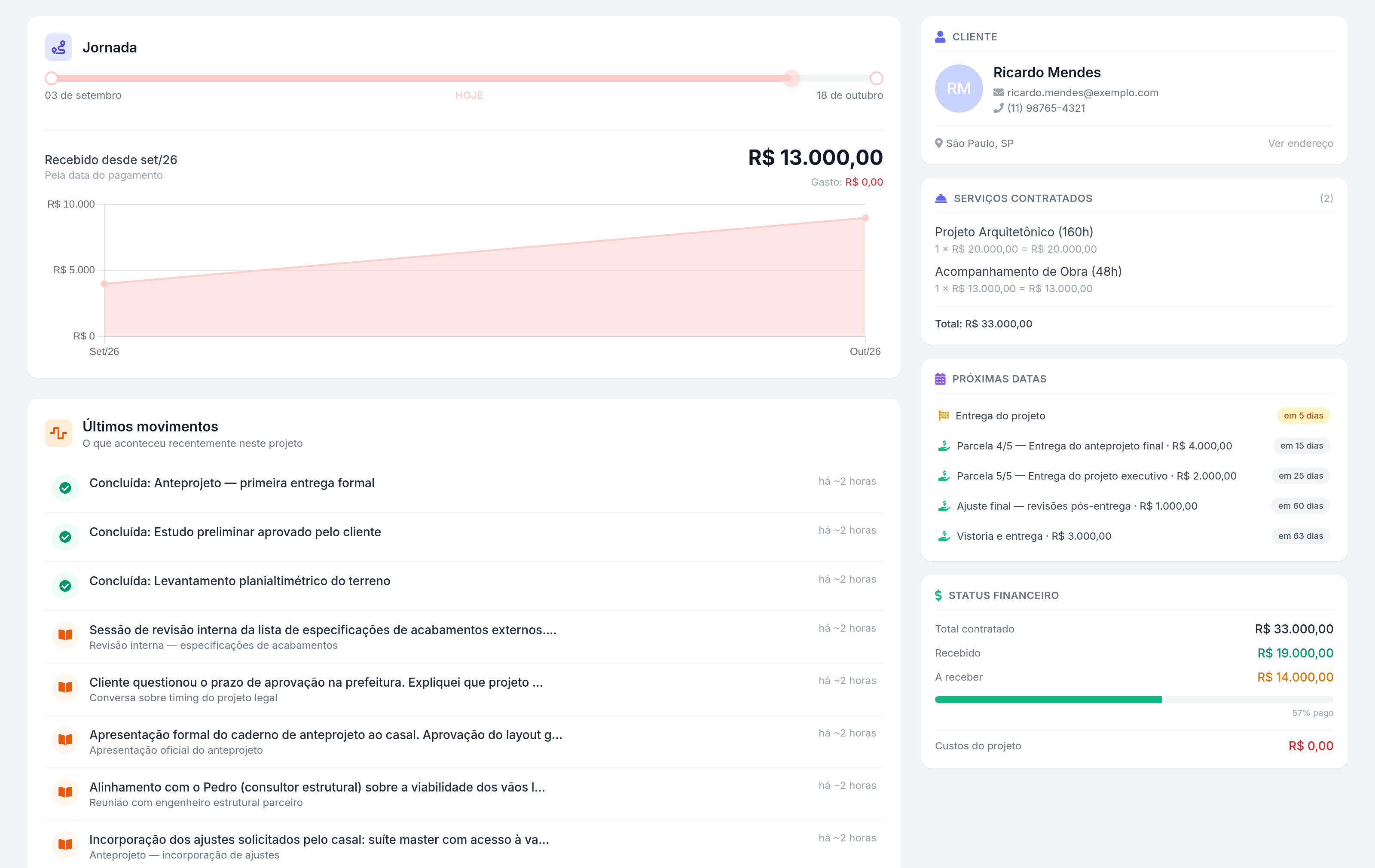This screenshot has width=1375, height=868.
Task: Click the RM client avatar
Action: point(958,89)
